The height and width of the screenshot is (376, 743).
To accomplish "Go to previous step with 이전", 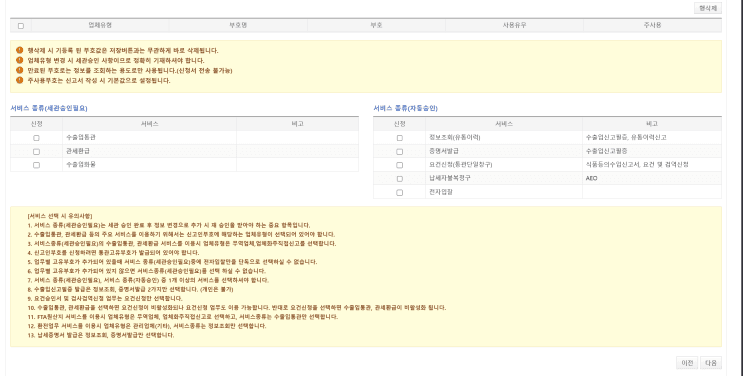I will click(687, 363).
